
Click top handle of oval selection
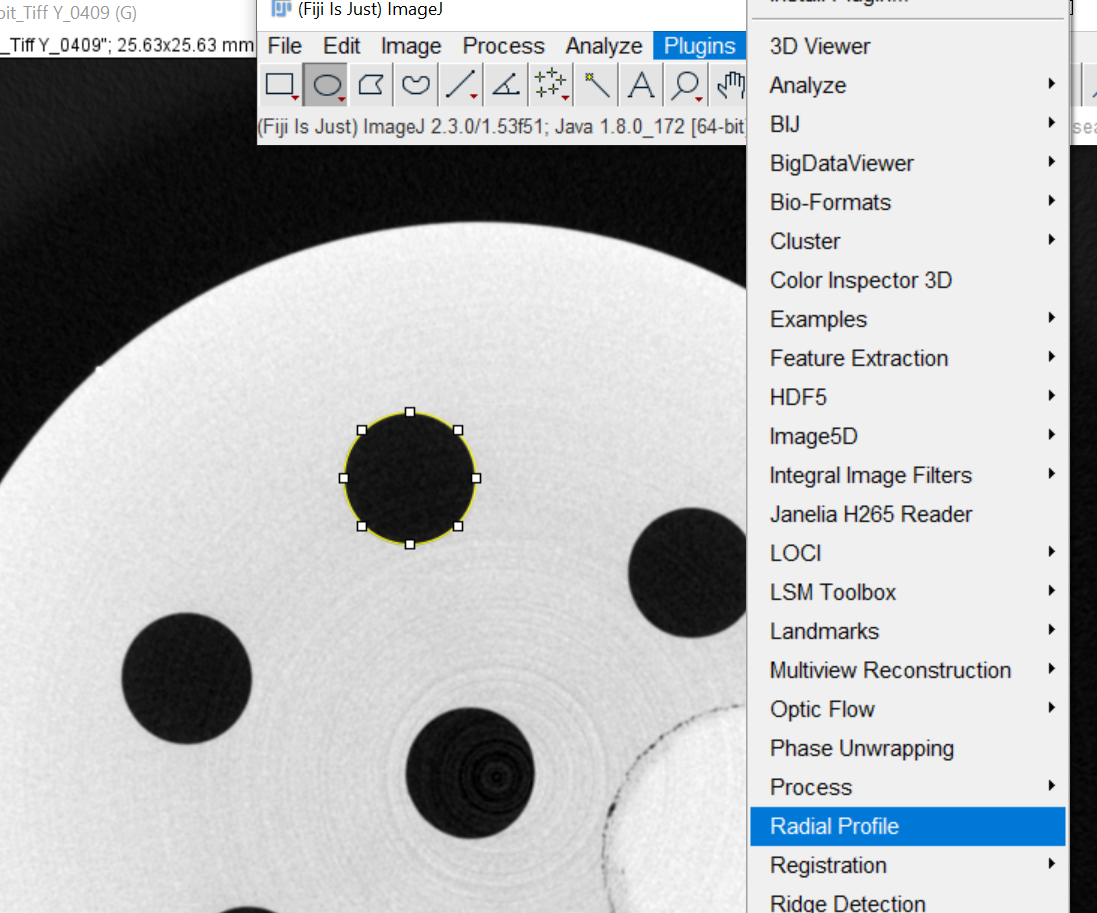click(x=410, y=413)
